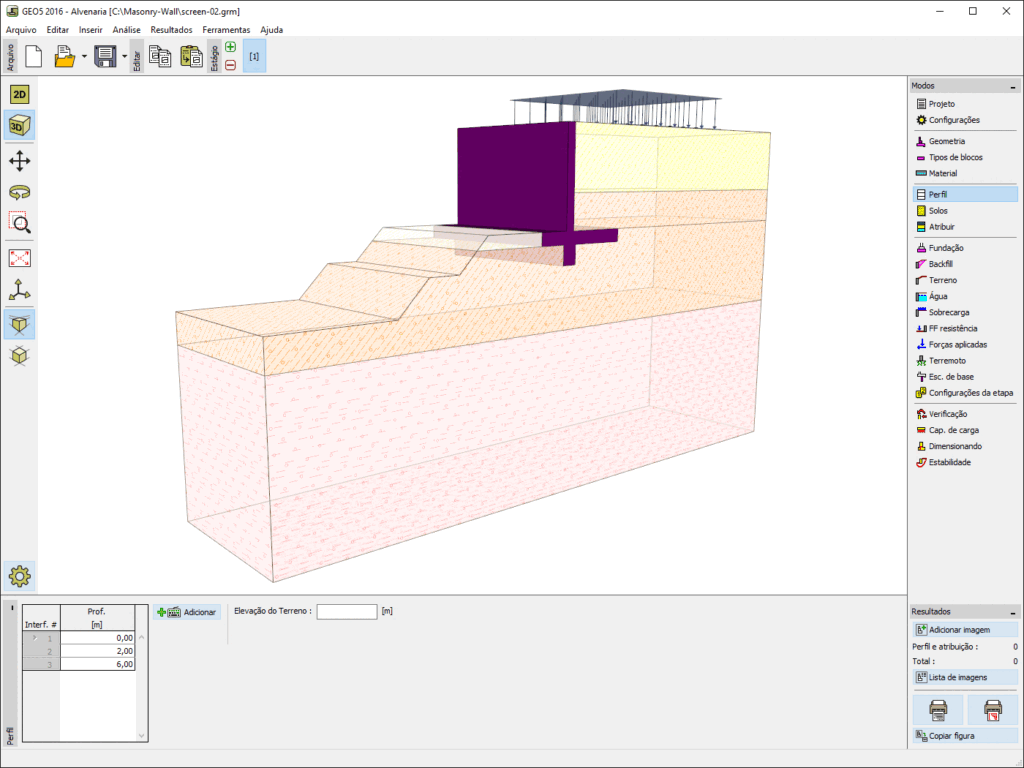This screenshot has height=768, width=1024.
Task: Select the pan/move view tool
Action: pos(20,161)
